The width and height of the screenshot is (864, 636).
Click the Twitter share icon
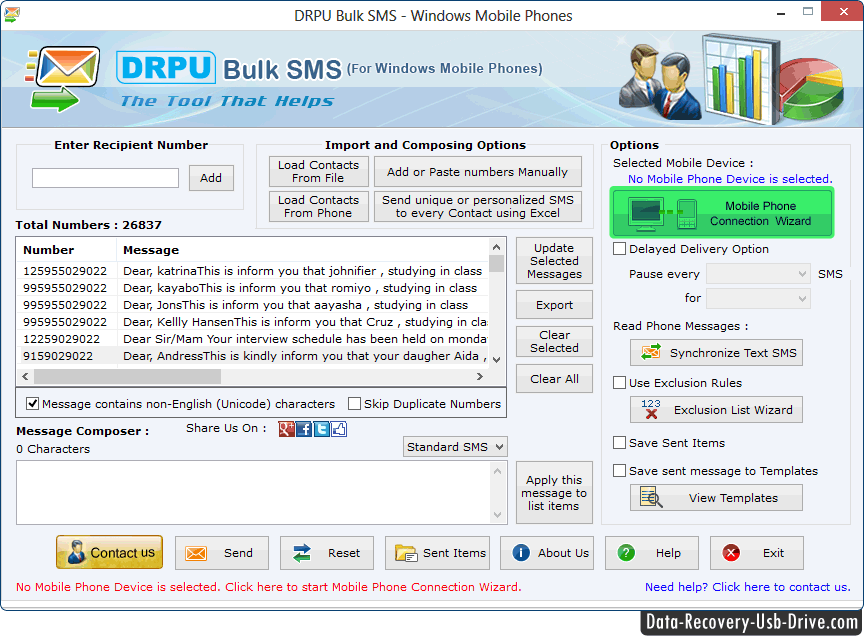pyautogui.click(x=321, y=429)
